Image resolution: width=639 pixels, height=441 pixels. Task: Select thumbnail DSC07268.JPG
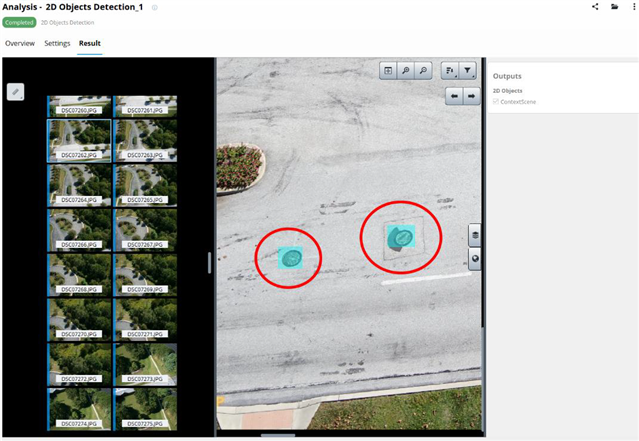click(x=79, y=275)
